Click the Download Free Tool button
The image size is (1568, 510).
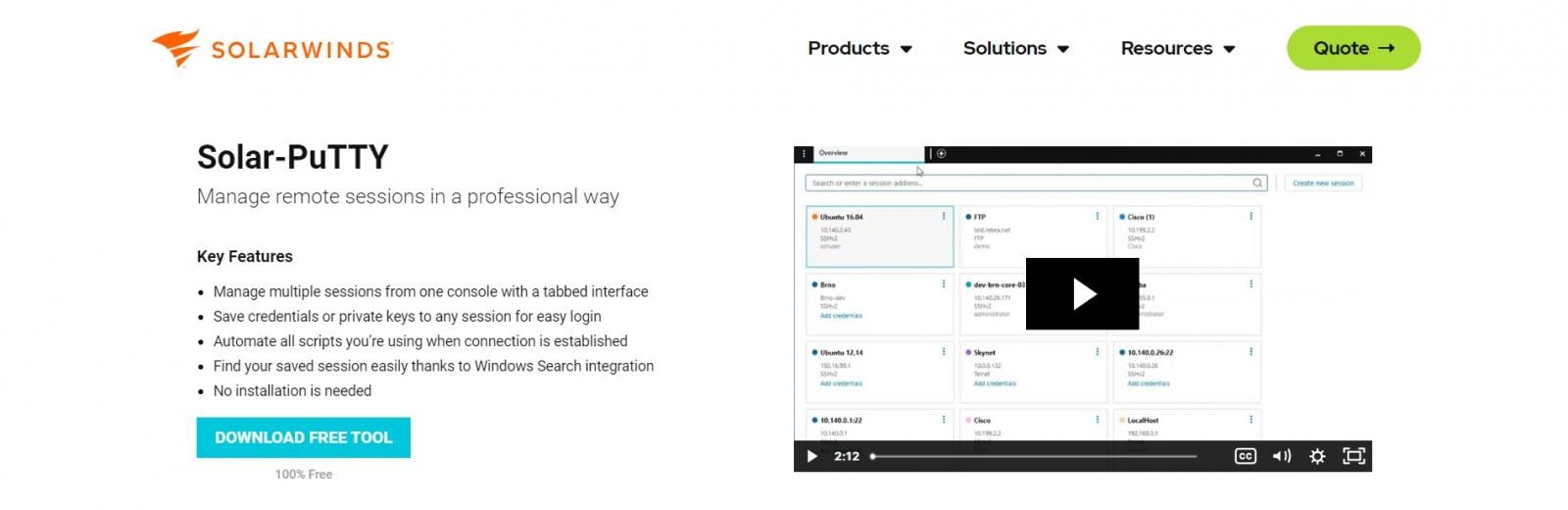coord(304,437)
